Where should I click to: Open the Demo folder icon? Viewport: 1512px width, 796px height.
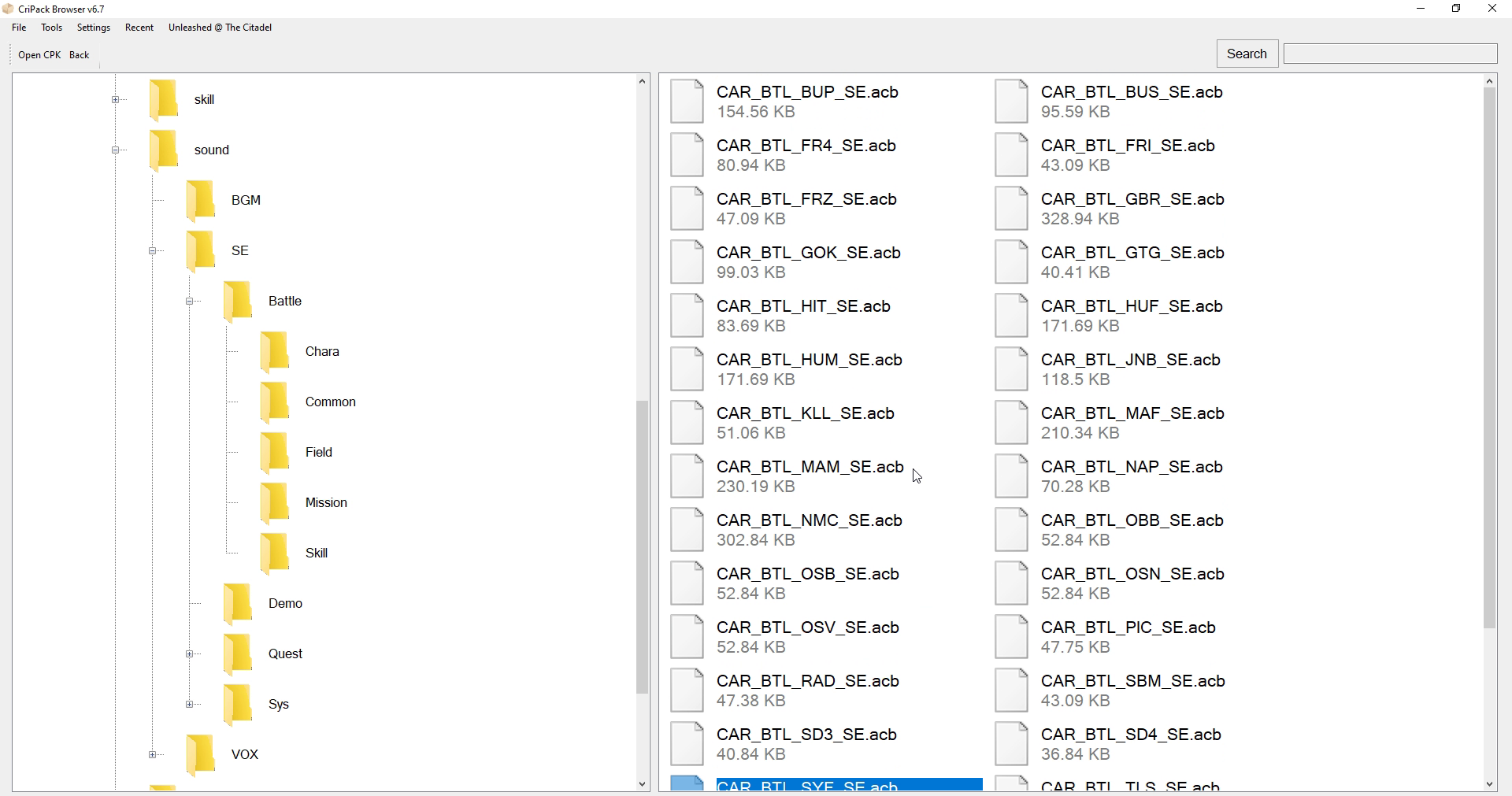[x=238, y=603]
